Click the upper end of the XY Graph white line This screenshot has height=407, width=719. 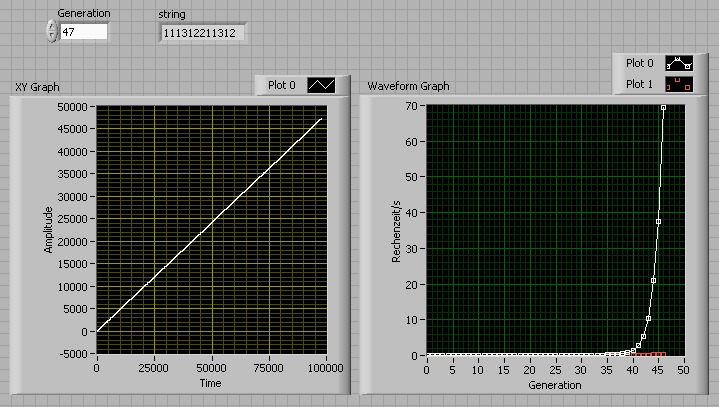[x=321, y=119]
